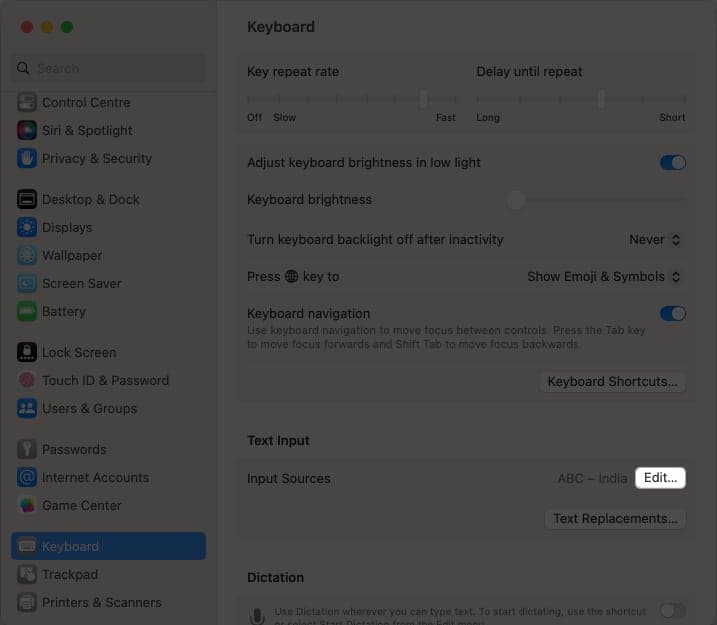Select the Touch ID fingerprint icon
This screenshot has height=625, width=717.
point(27,380)
